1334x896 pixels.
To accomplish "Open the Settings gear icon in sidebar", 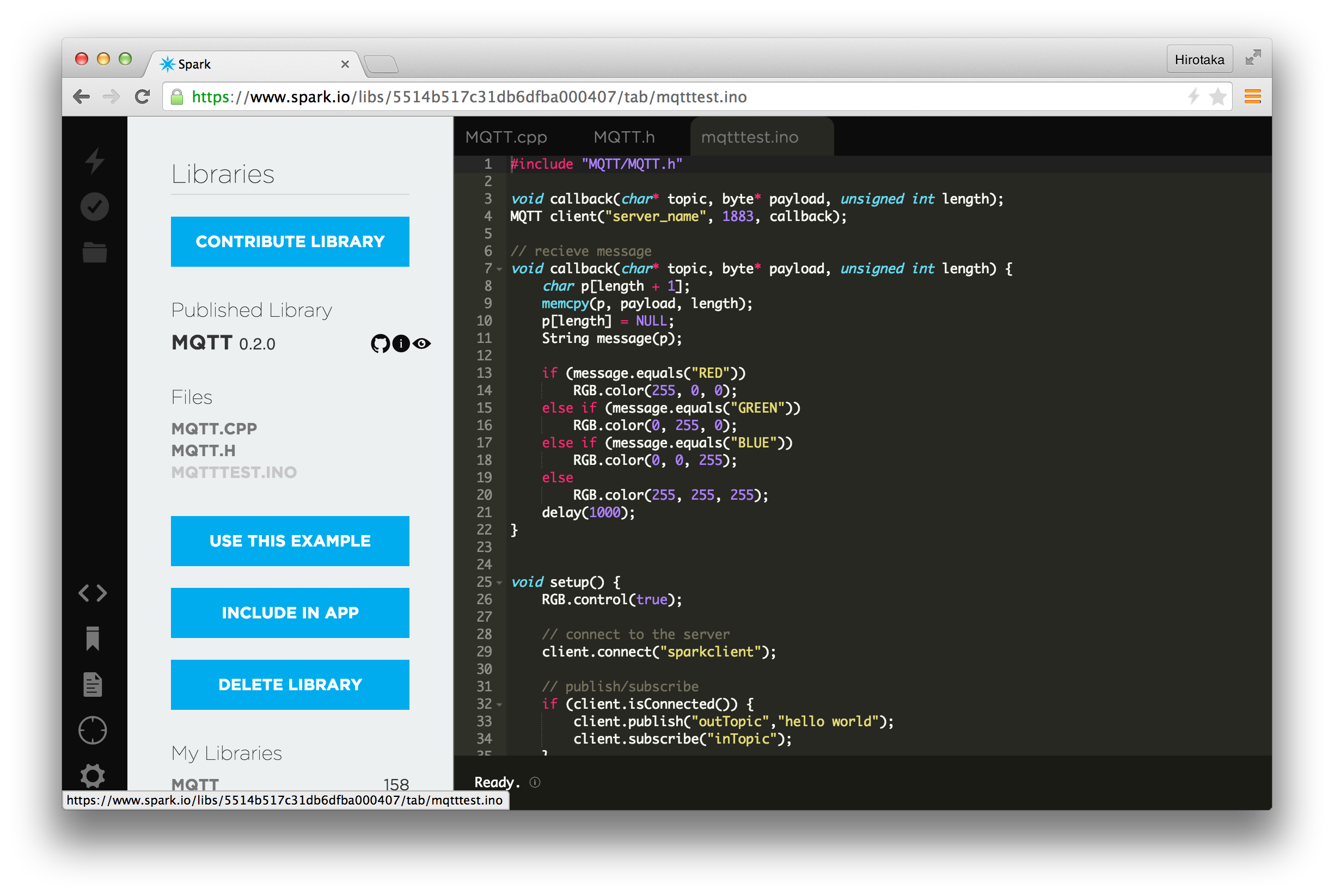I will point(93,776).
